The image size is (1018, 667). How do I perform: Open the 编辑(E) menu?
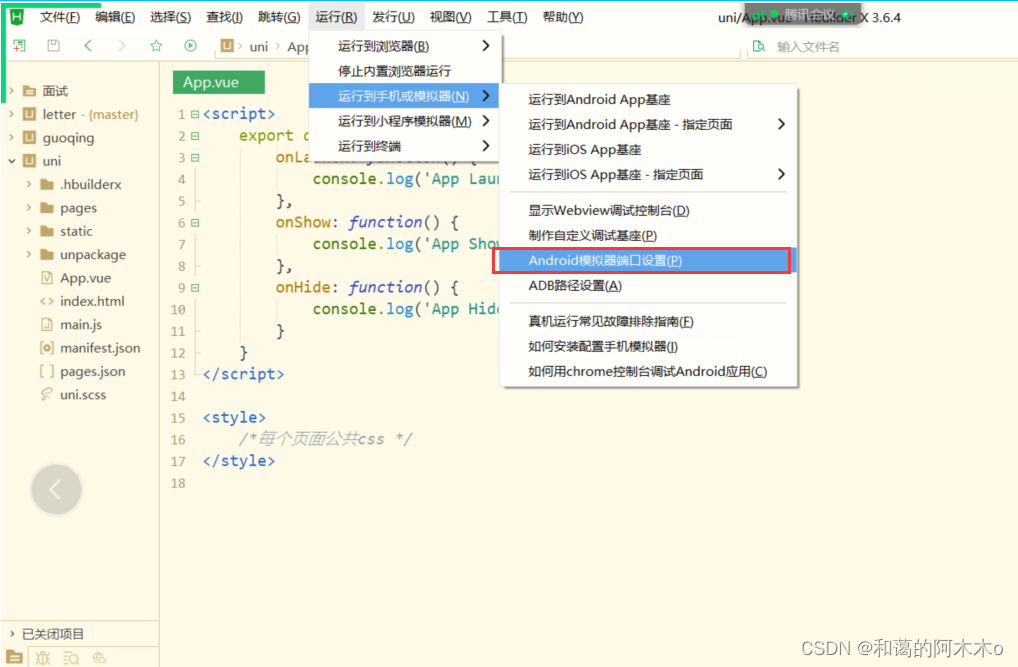(115, 17)
